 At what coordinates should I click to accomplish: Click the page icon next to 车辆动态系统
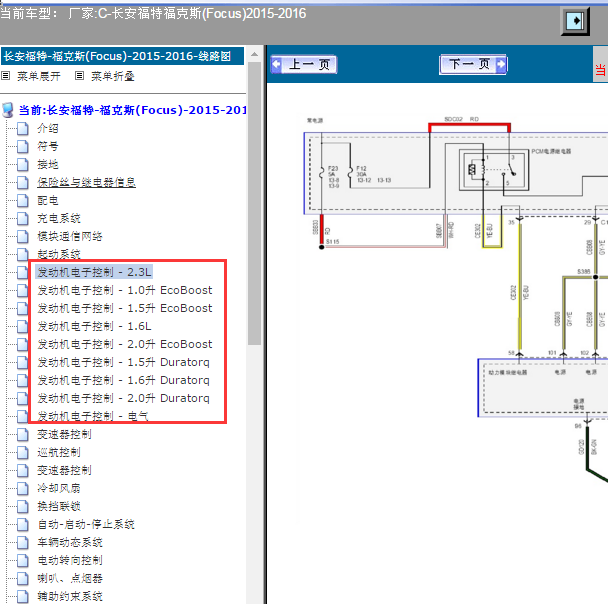(x=23, y=542)
